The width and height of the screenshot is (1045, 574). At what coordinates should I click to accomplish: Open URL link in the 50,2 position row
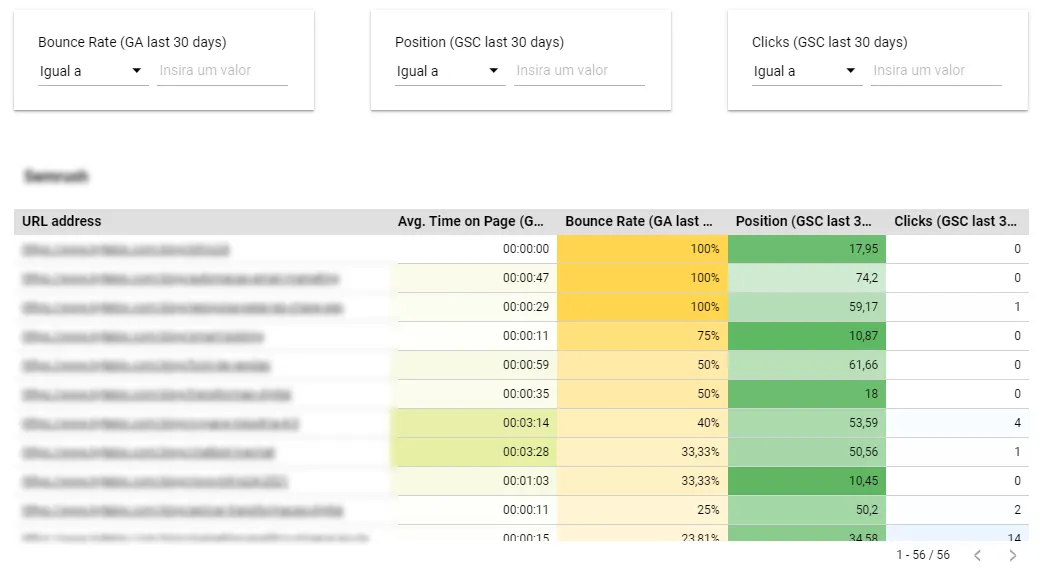tap(182, 511)
